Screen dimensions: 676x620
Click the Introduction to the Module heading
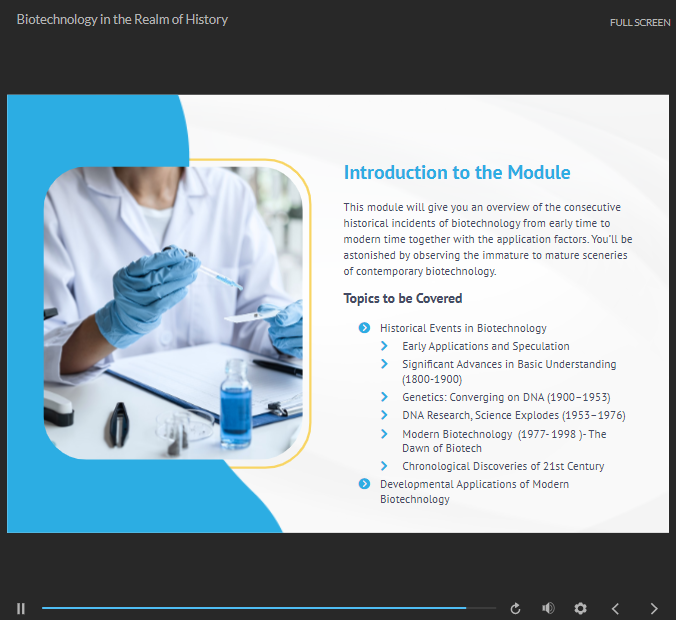[x=457, y=173]
